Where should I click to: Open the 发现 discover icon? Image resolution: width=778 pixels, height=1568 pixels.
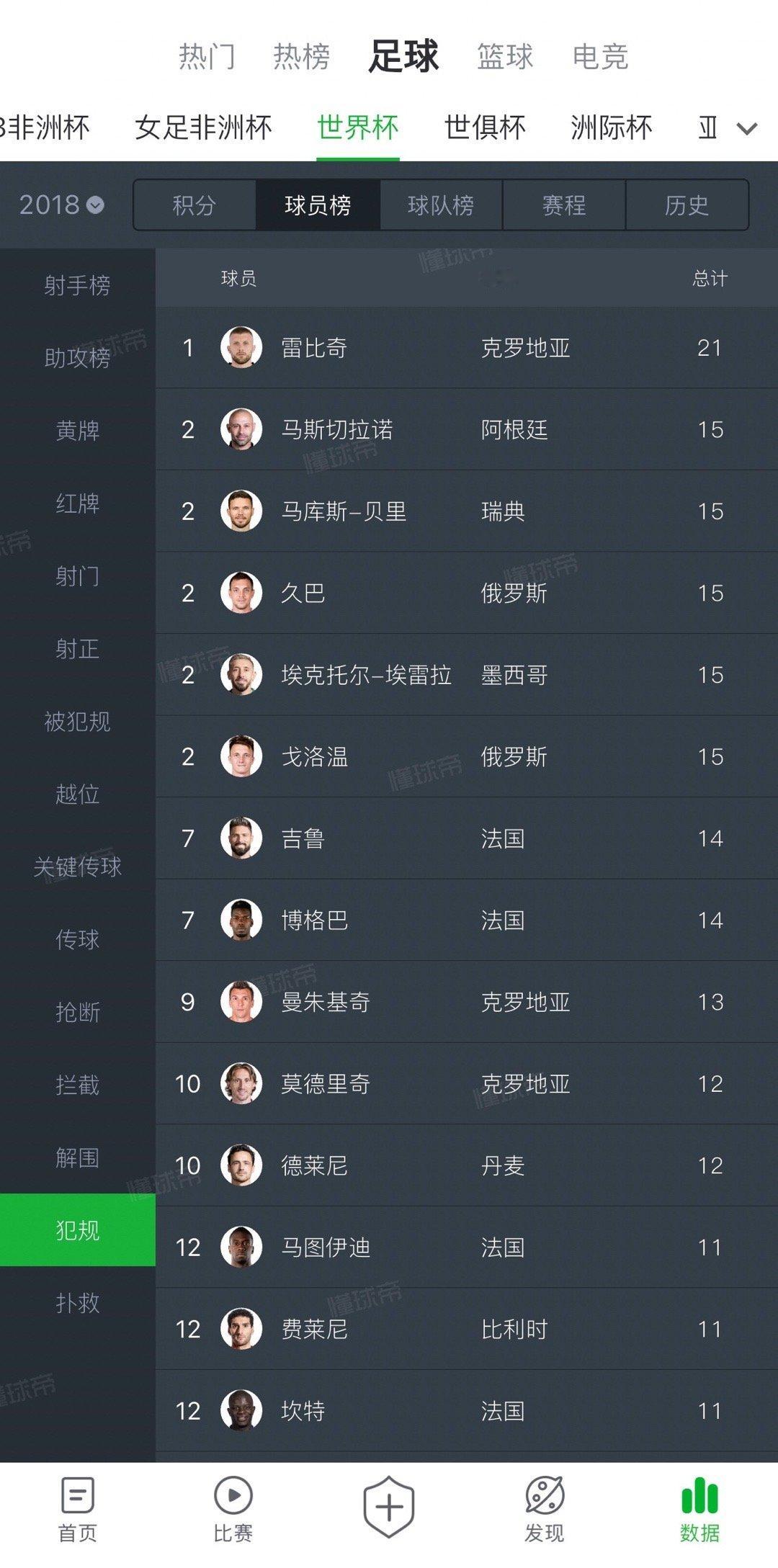click(545, 1495)
